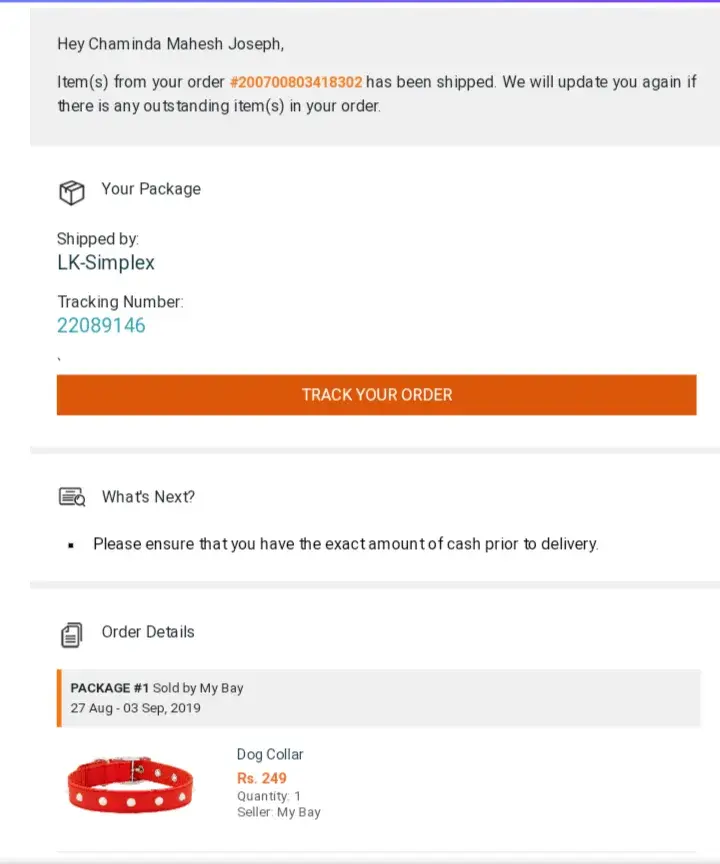Open tracking number 22089146 link
This screenshot has width=720, height=864.
[x=101, y=326]
